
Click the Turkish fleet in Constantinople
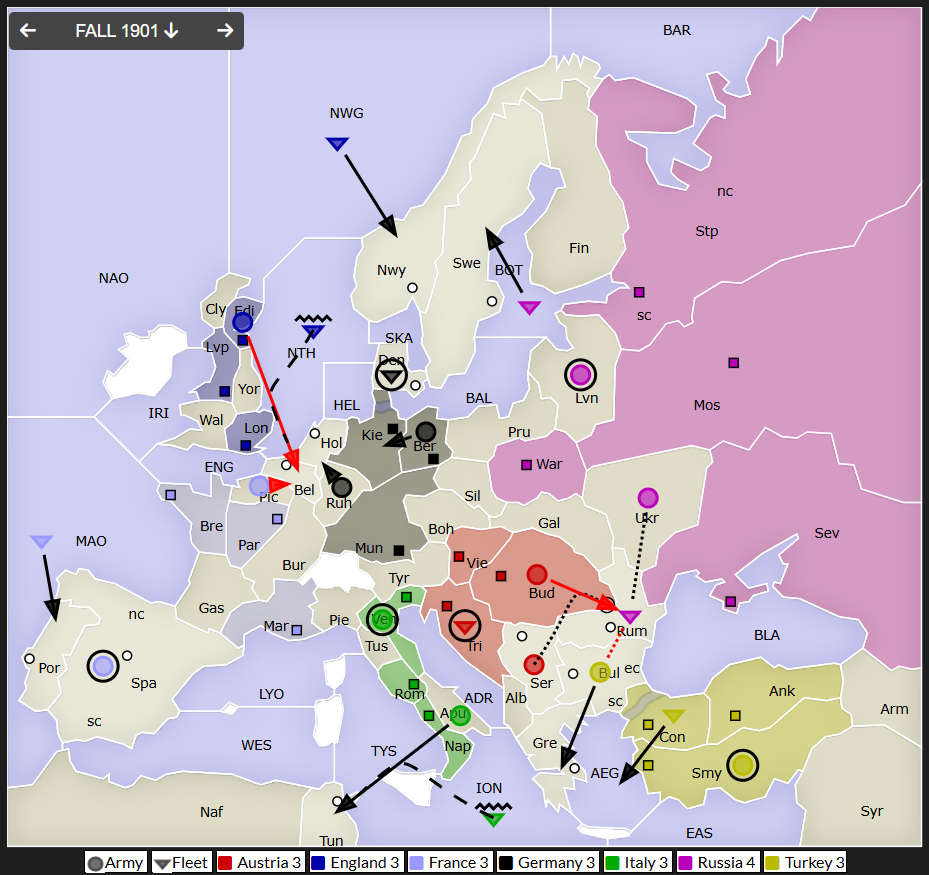point(674,716)
